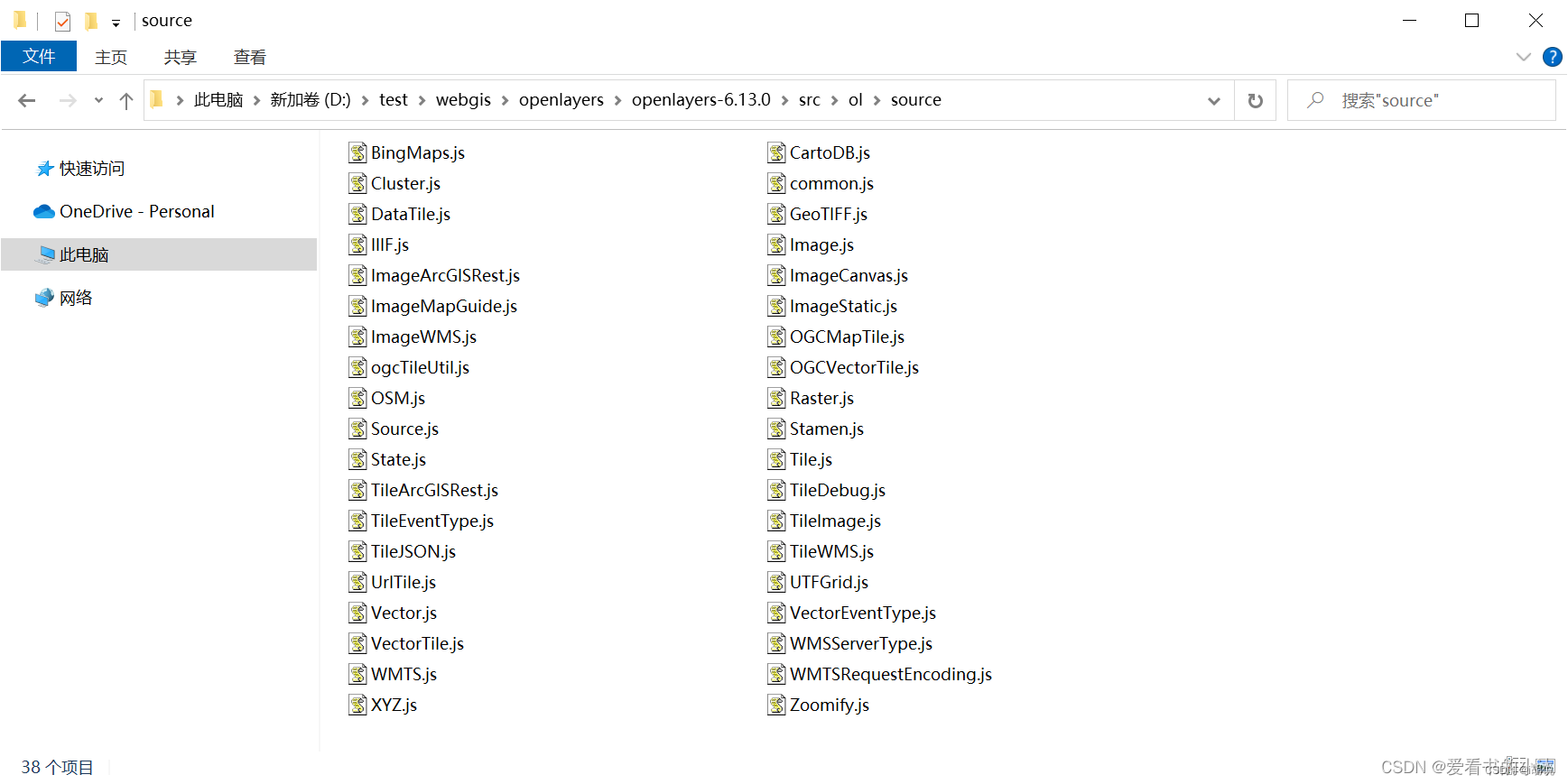Click the OSM.js file icon
The height and width of the screenshot is (784, 1568).
pos(358,398)
